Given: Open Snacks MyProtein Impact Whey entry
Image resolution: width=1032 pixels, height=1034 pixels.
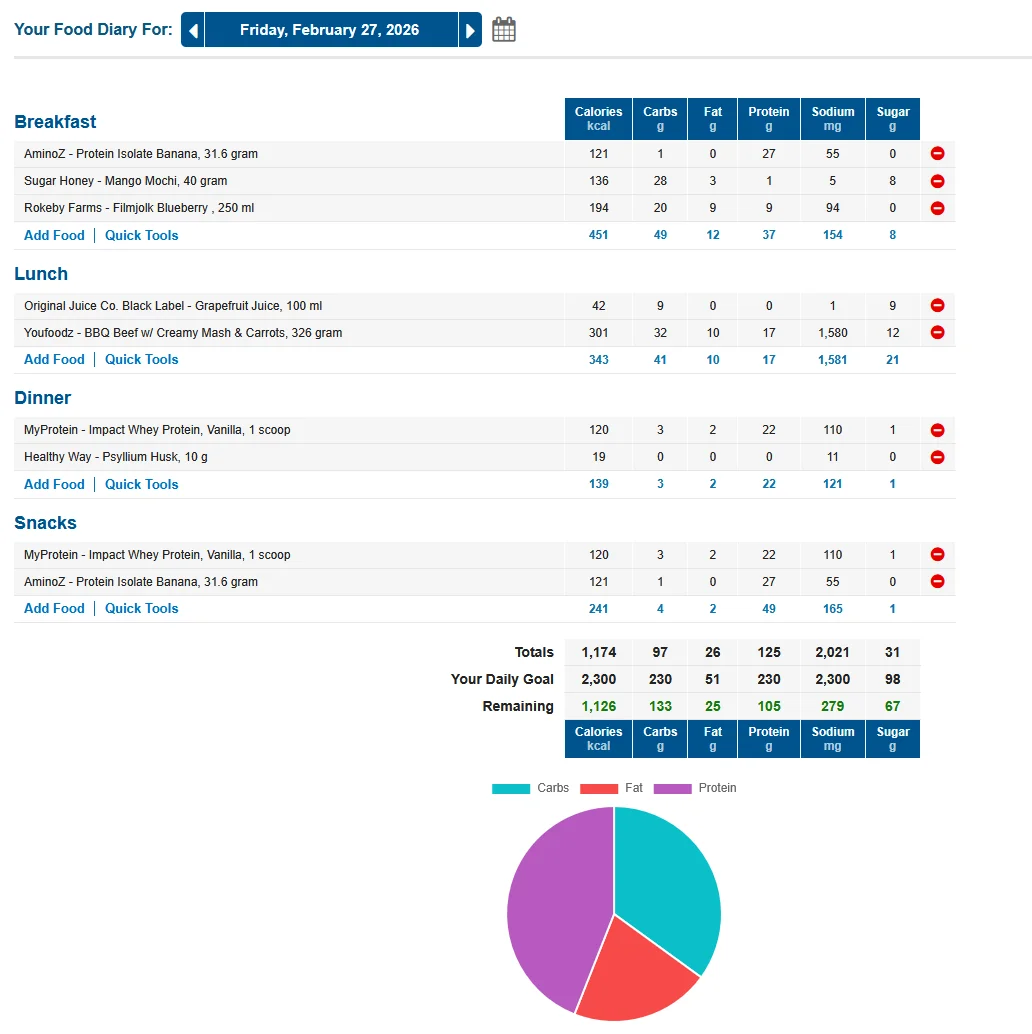Looking at the screenshot, I should (x=157, y=555).
